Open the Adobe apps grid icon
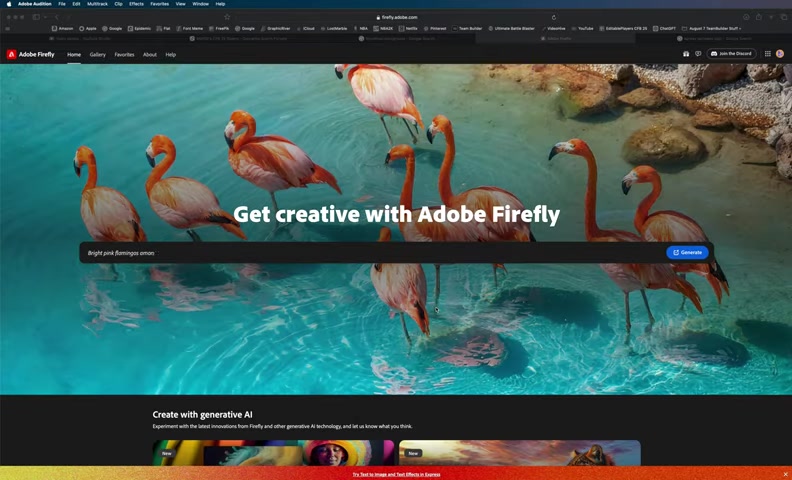The width and height of the screenshot is (792, 480). (767, 54)
